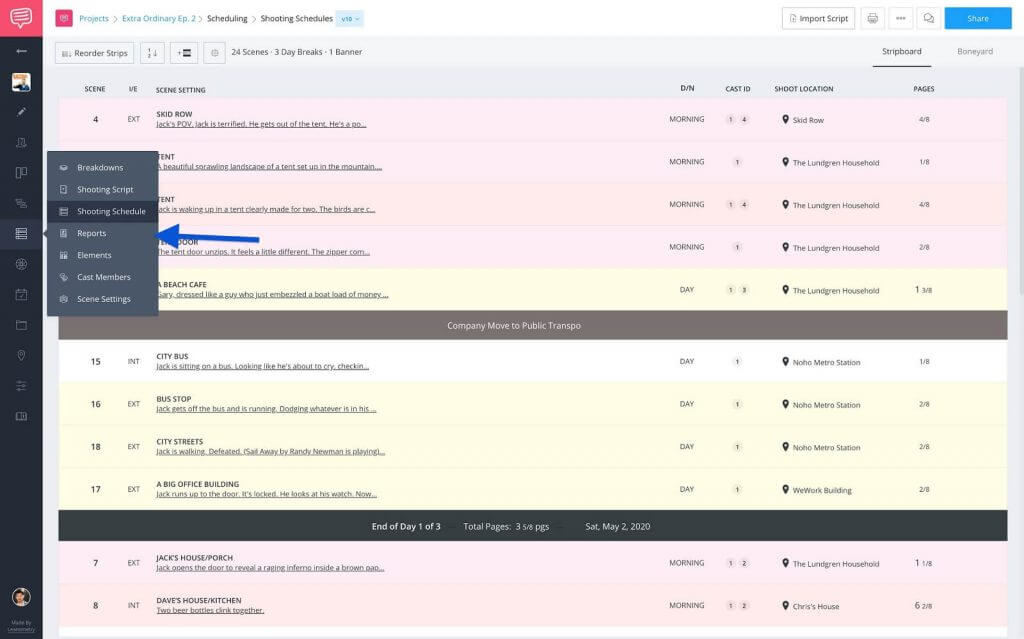Click the pencil icon in the sidebar
Viewport: 1024px width, 639px height.
point(21,112)
